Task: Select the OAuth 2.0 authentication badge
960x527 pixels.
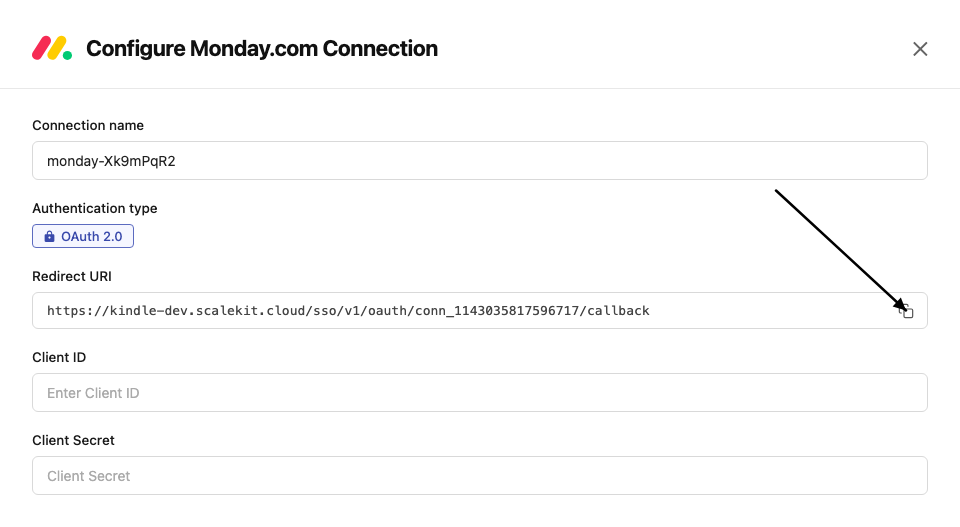Action: (83, 237)
